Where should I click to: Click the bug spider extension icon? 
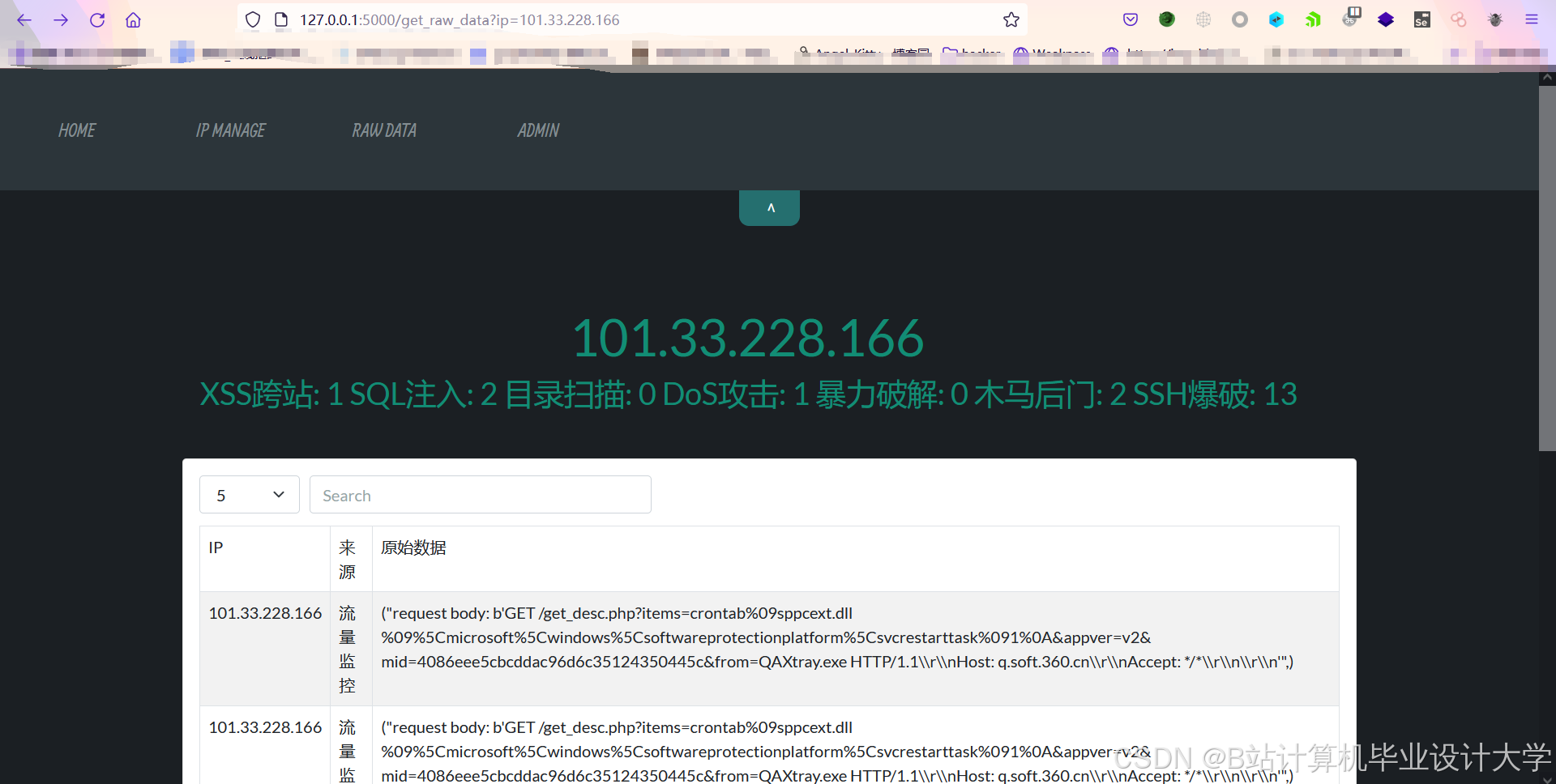(x=1495, y=19)
